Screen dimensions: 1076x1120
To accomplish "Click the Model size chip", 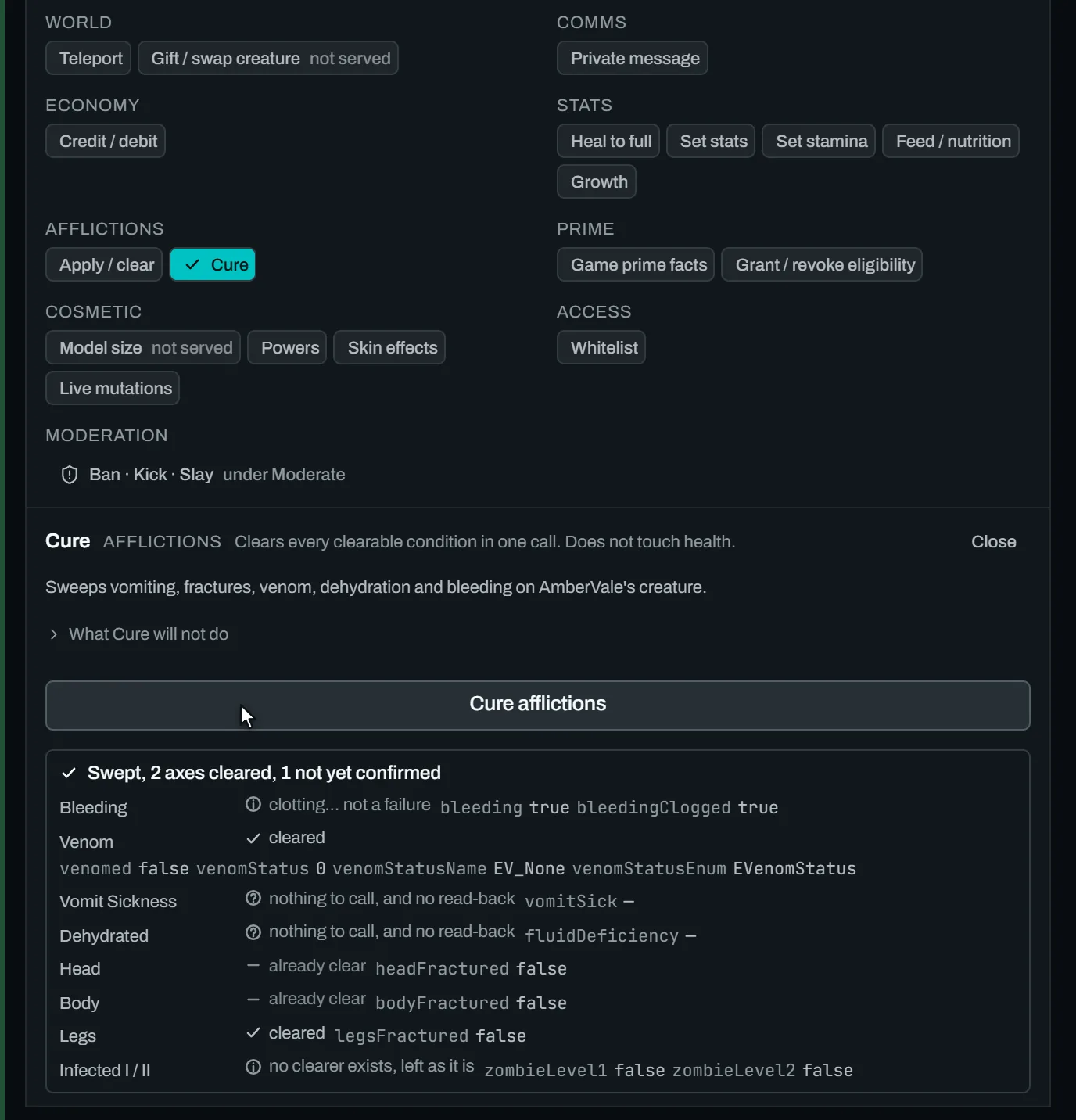I will (143, 347).
